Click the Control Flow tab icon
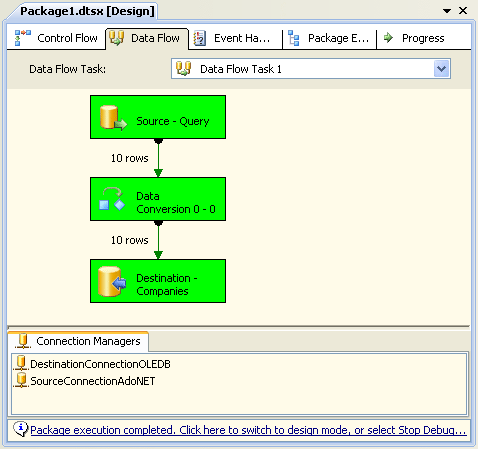 coord(23,38)
